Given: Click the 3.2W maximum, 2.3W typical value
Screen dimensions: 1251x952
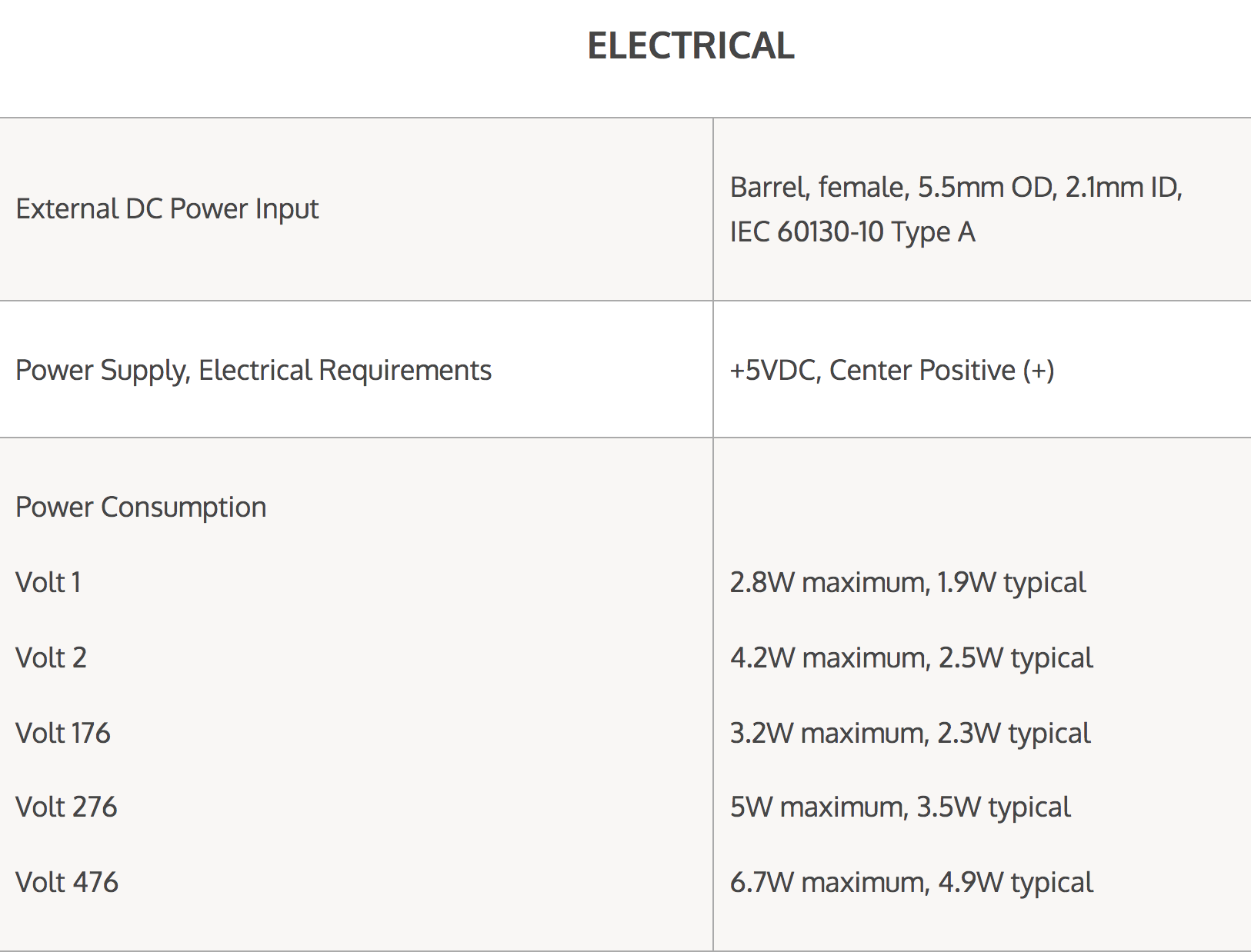Looking at the screenshot, I should [x=910, y=733].
